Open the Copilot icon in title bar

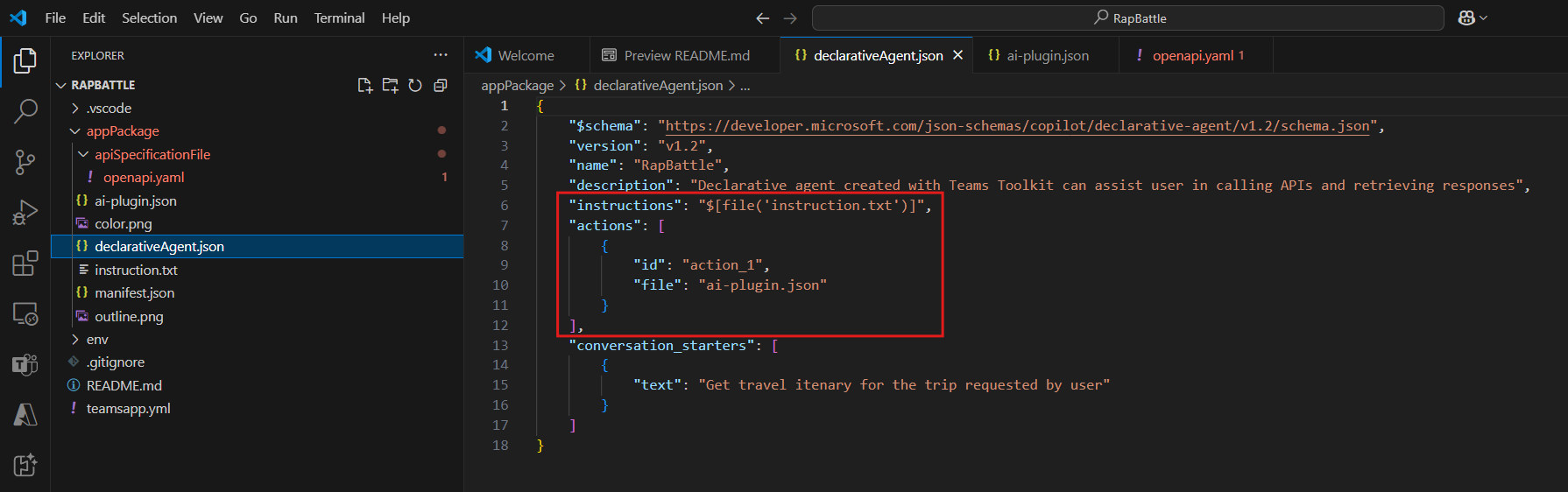1466,18
